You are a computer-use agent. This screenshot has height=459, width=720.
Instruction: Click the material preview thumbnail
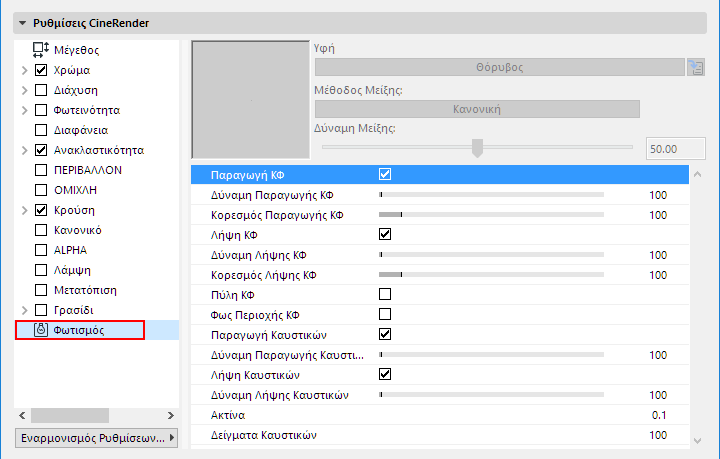[x=250, y=99]
